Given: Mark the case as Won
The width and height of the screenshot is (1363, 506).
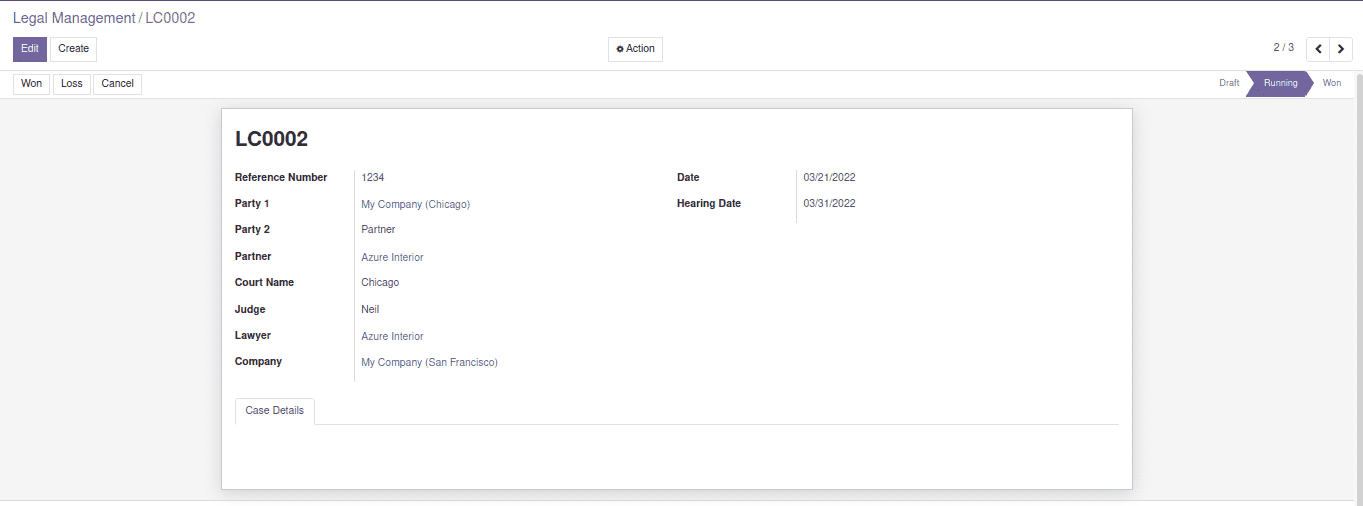Looking at the screenshot, I should tap(32, 84).
